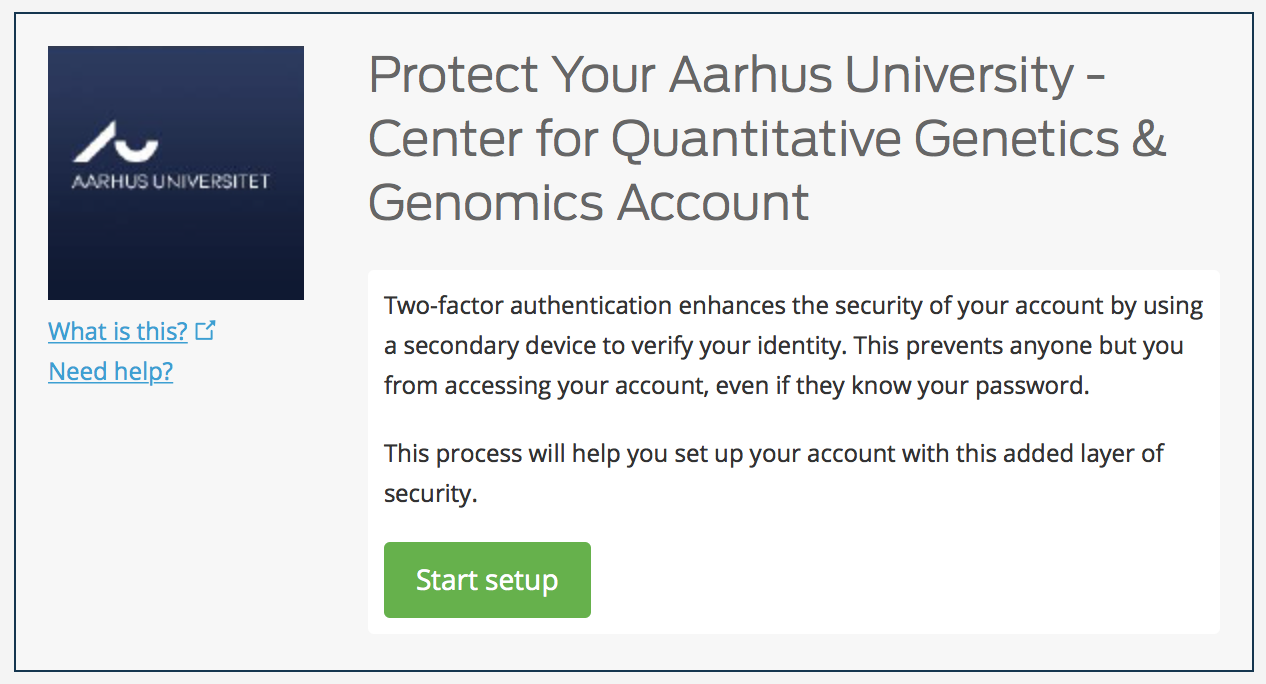Click the Aarhus University logo image
The image size is (1266, 684).
176,230
